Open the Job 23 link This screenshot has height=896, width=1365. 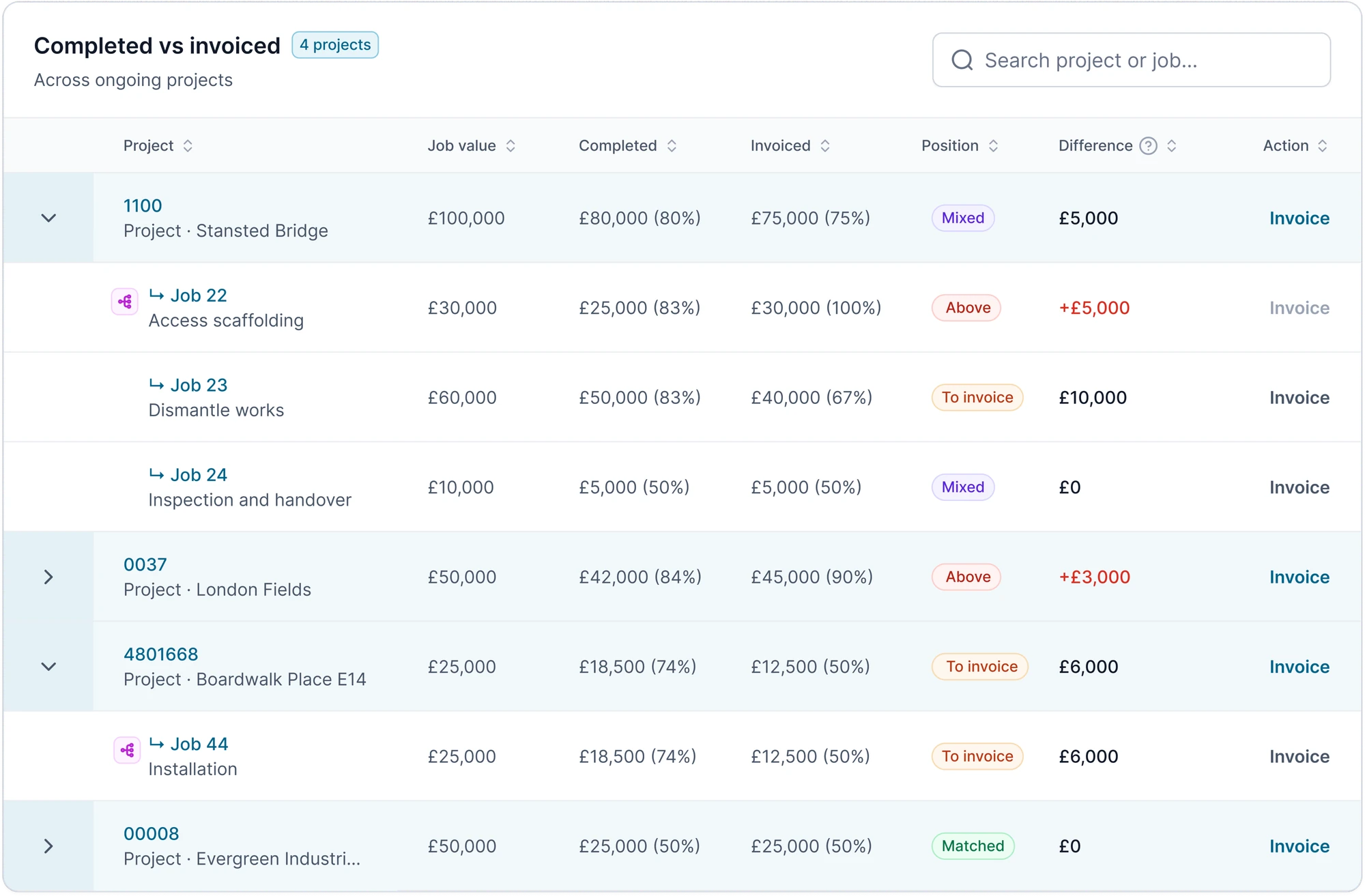click(x=199, y=385)
